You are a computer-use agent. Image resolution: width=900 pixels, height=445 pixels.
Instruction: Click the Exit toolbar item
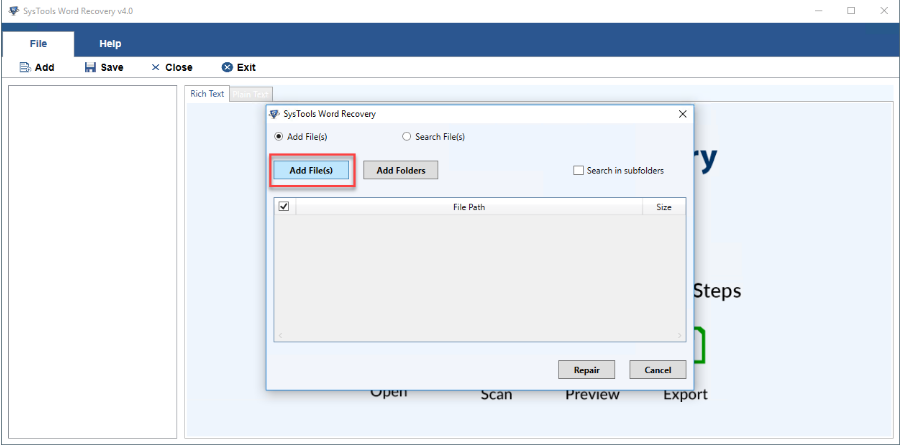(239, 67)
